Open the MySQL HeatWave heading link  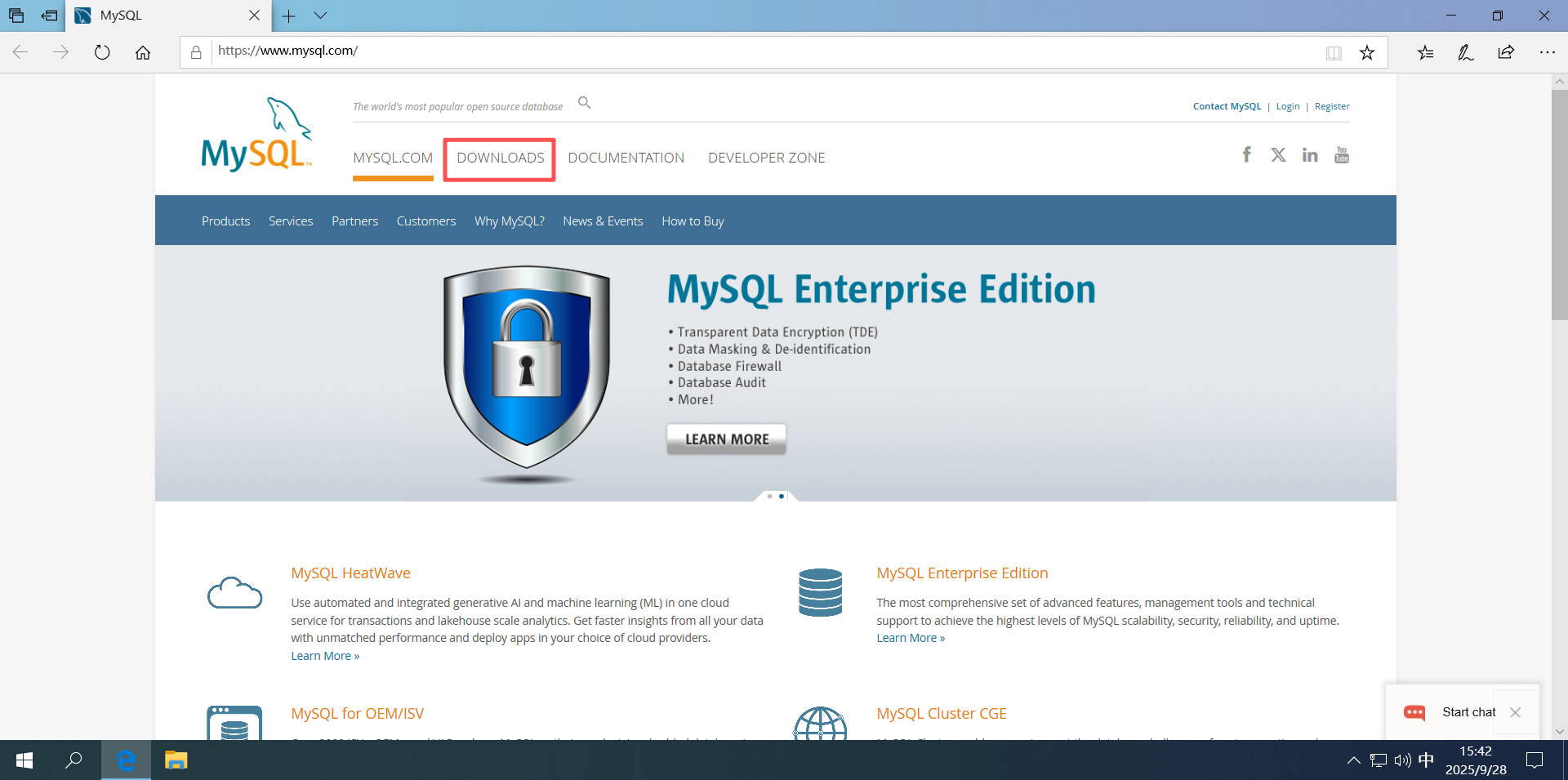[x=351, y=573]
